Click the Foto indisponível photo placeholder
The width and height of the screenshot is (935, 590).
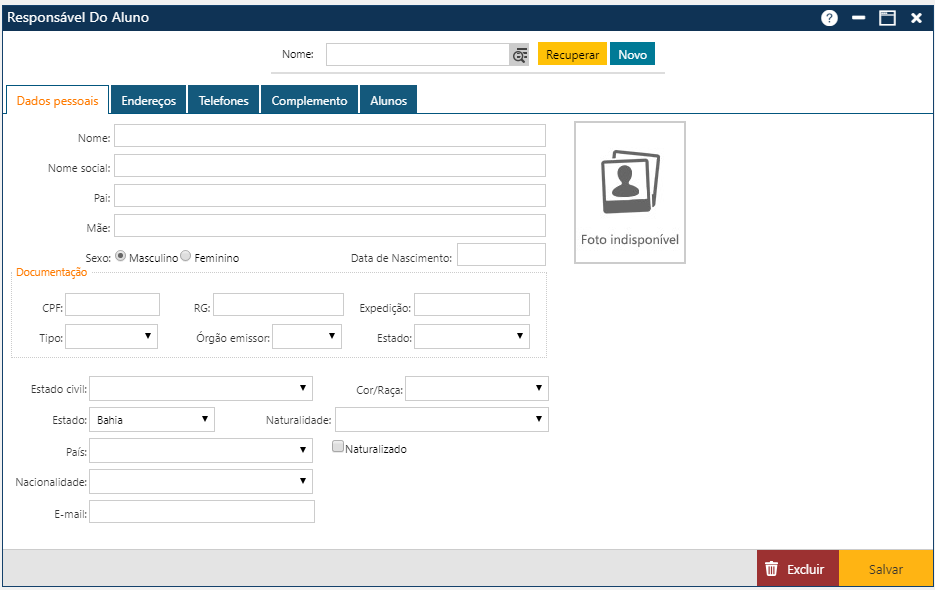[629, 193]
